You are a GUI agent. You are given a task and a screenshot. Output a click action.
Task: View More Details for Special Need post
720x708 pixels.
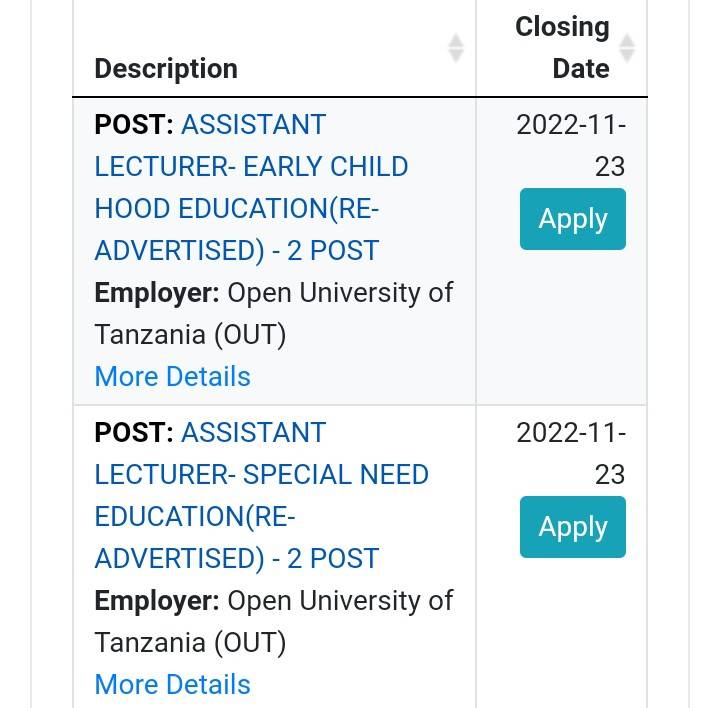click(173, 685)
